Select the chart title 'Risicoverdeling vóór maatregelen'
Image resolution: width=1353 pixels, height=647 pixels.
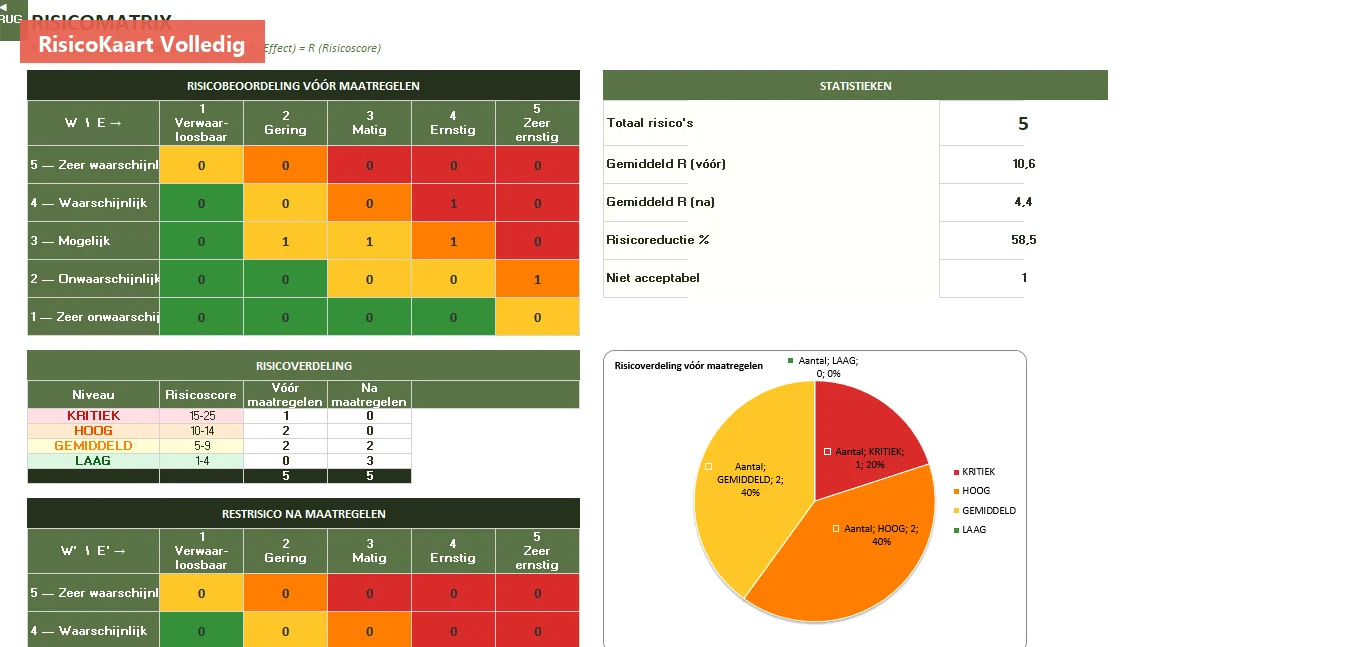click(688, 365)
